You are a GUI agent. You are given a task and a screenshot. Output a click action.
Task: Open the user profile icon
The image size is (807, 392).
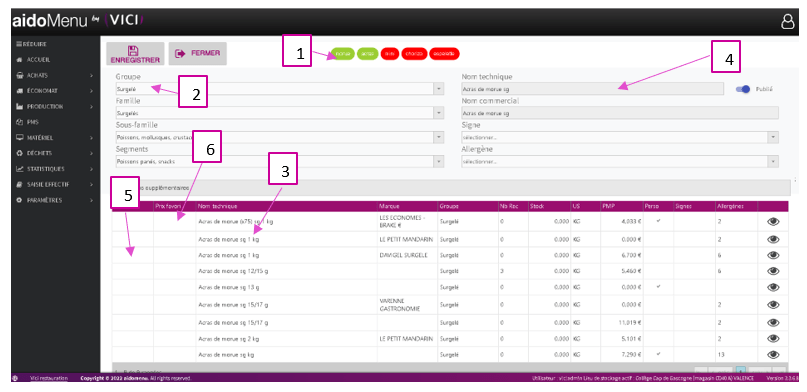787,22
